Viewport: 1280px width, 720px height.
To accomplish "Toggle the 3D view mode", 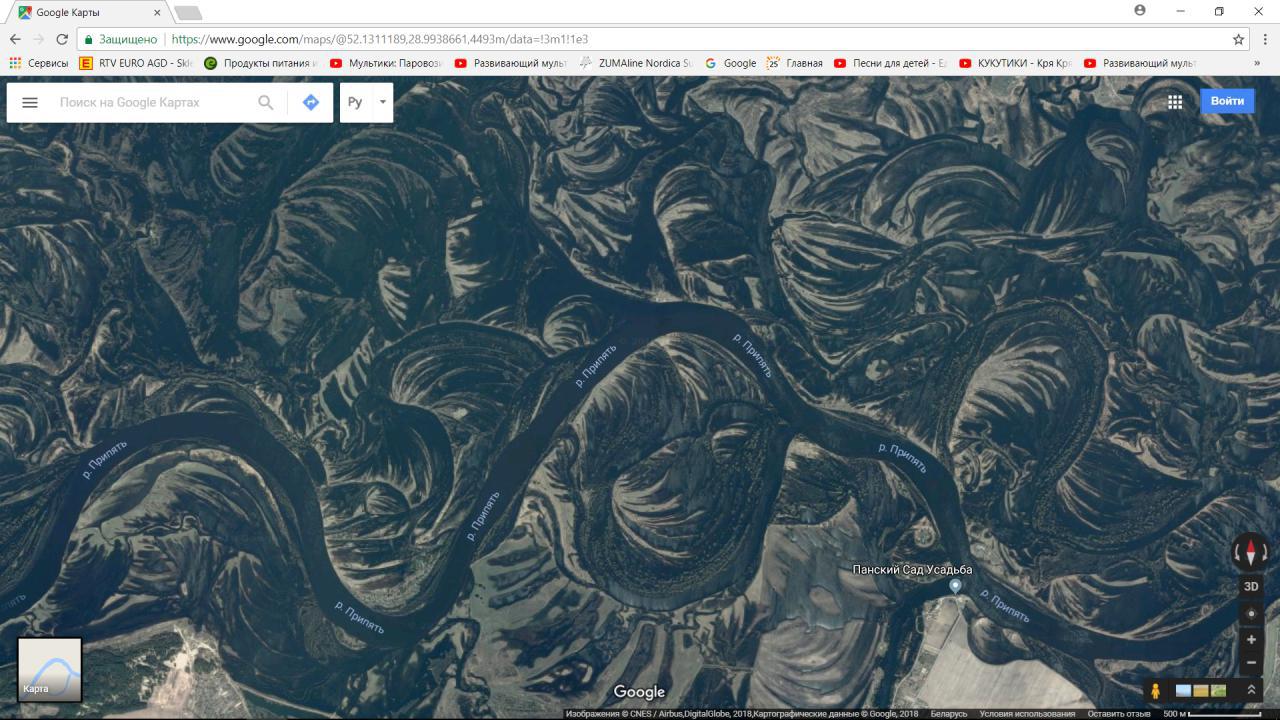I will (x=1250, y=586).
